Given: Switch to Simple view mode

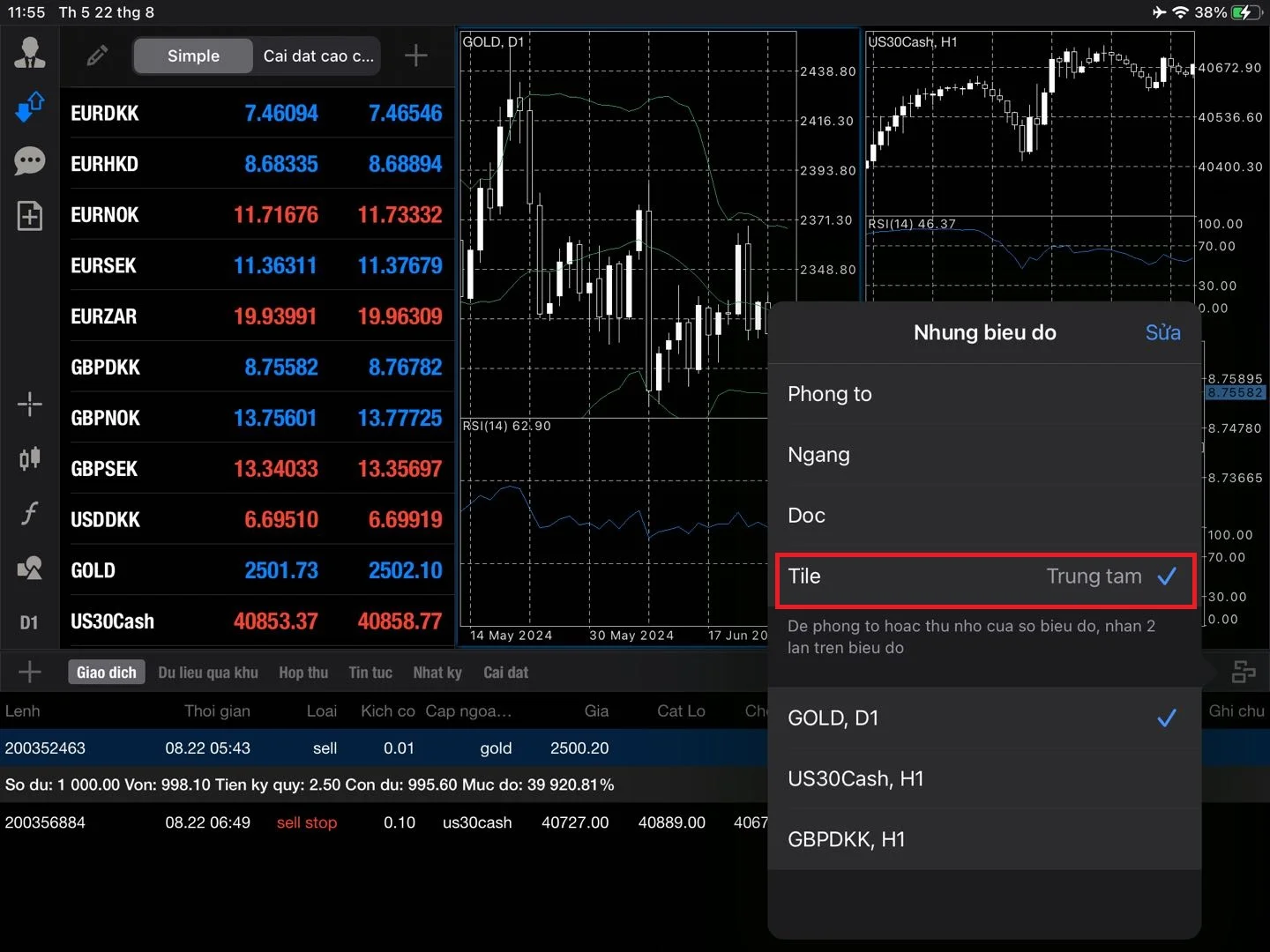Looking at the screenshot, I should tap(193, 56).
